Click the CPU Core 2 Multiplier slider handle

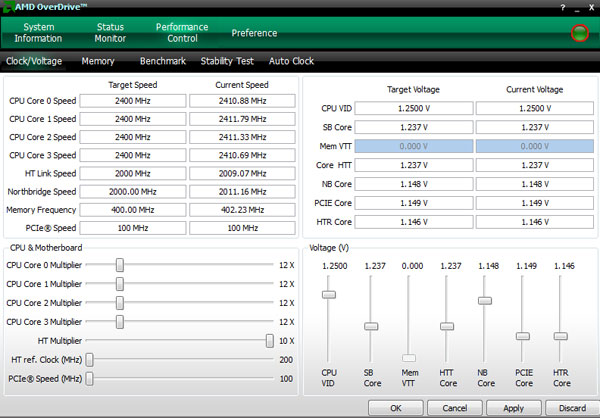click(x=120, y=303)
